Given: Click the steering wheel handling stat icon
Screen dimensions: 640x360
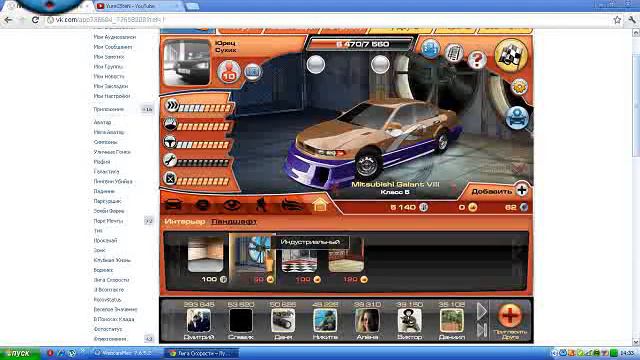Looking at the screenshot, I should point(170,143).
